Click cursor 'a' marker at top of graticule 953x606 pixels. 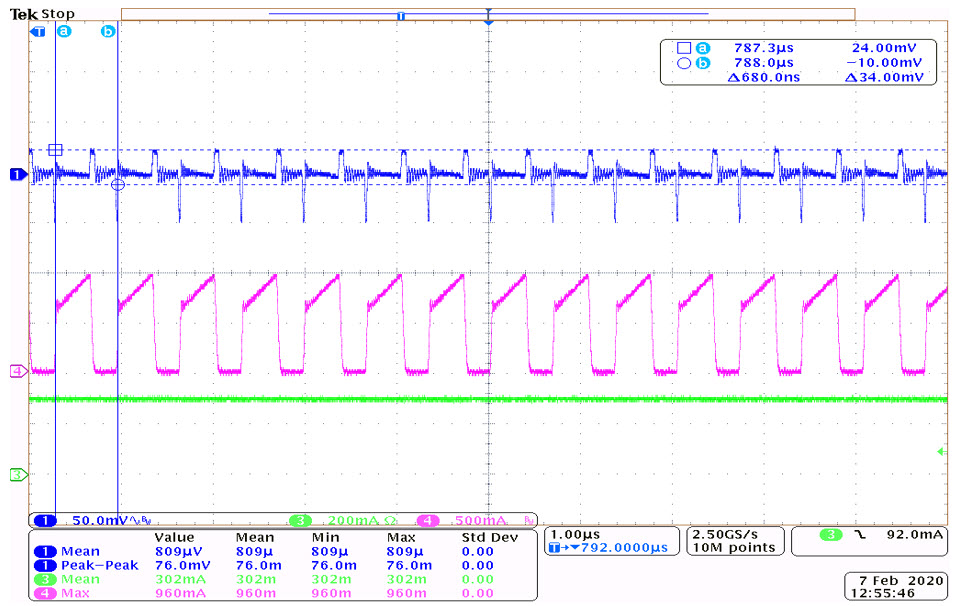65,31
